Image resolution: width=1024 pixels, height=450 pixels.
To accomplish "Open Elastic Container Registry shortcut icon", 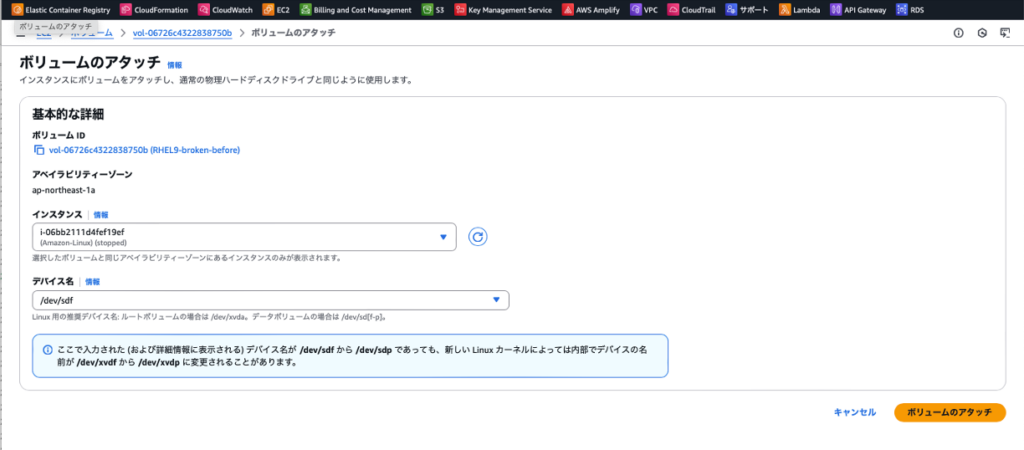I will click(x=17, y=10).
